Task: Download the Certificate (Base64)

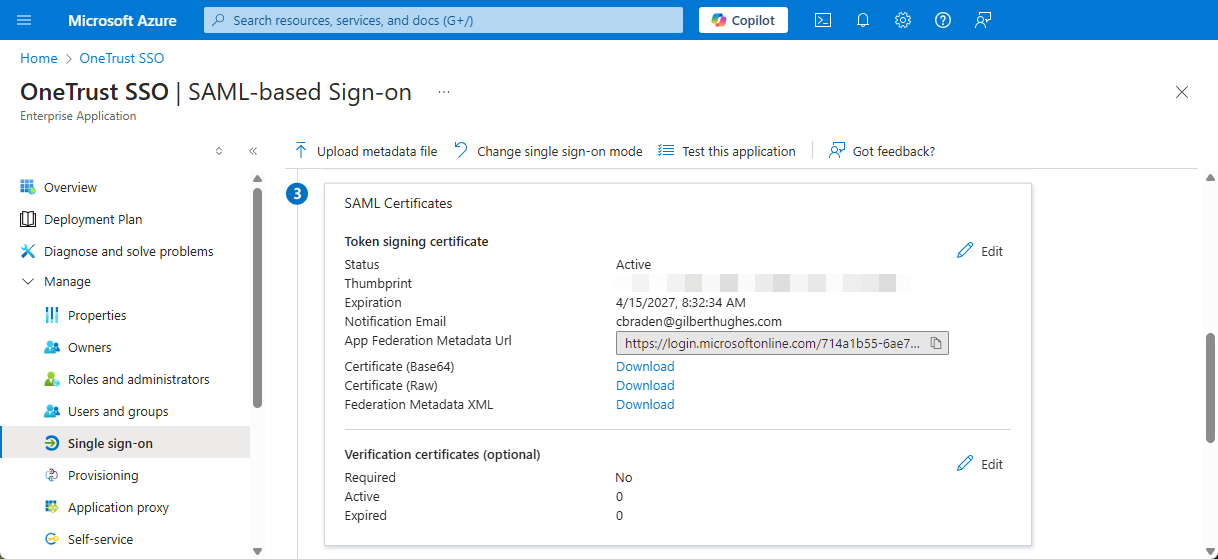Action: click(x=645, y=366)
